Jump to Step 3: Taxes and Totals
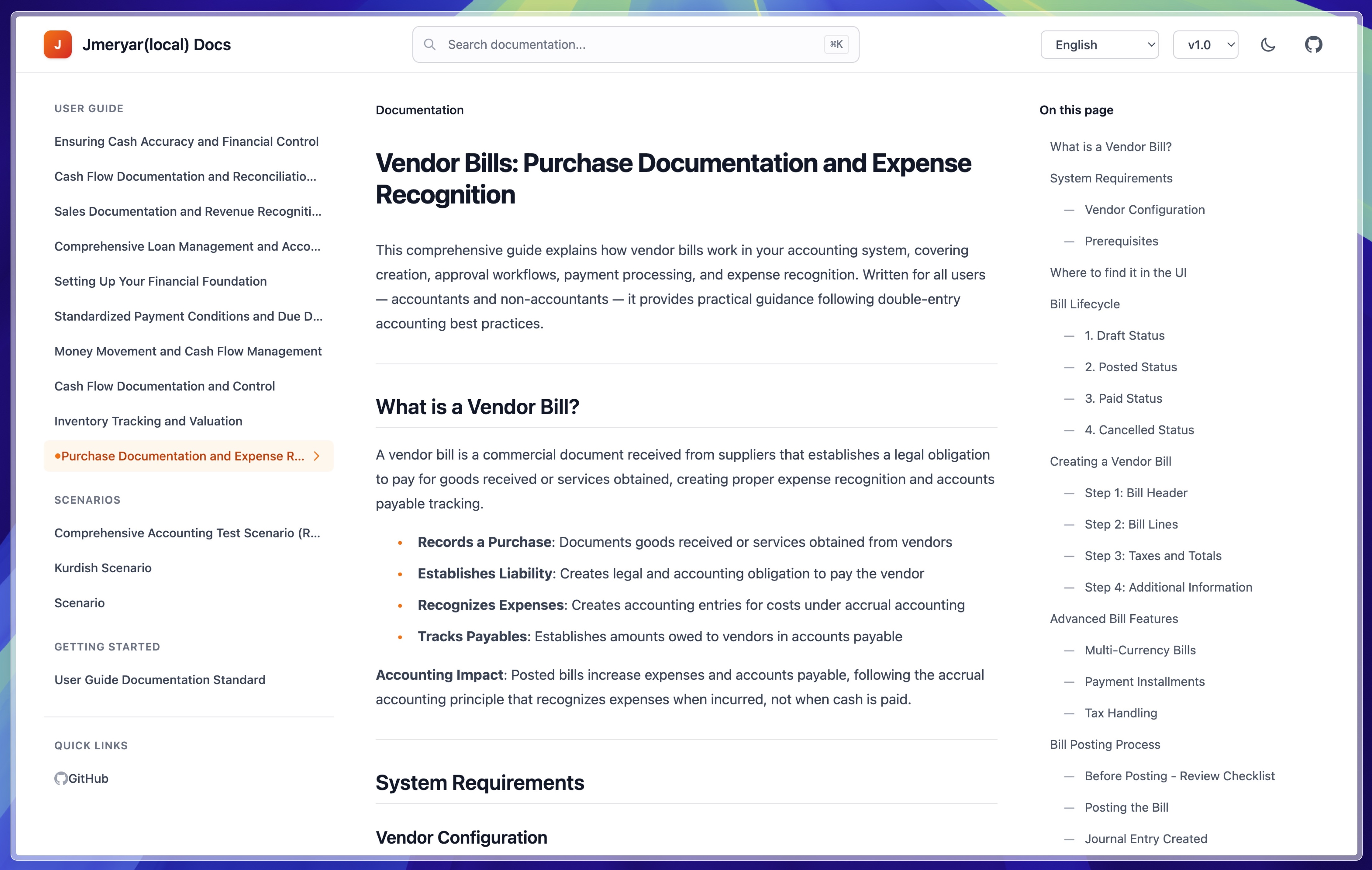Image resolution: width=1372 pixels, height=870 pixels. [1153, 555]
